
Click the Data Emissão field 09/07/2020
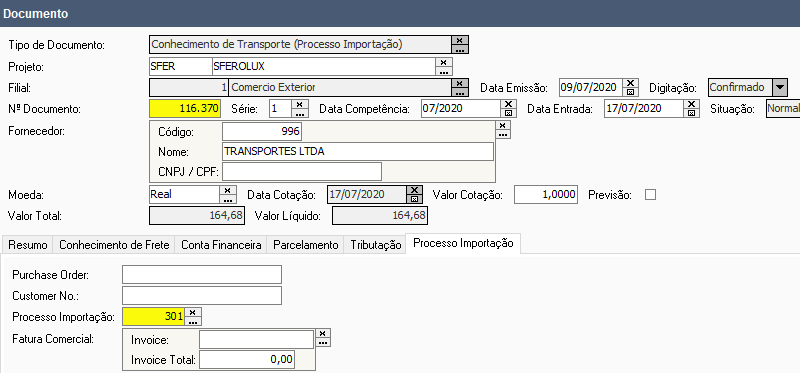[592, 87]
